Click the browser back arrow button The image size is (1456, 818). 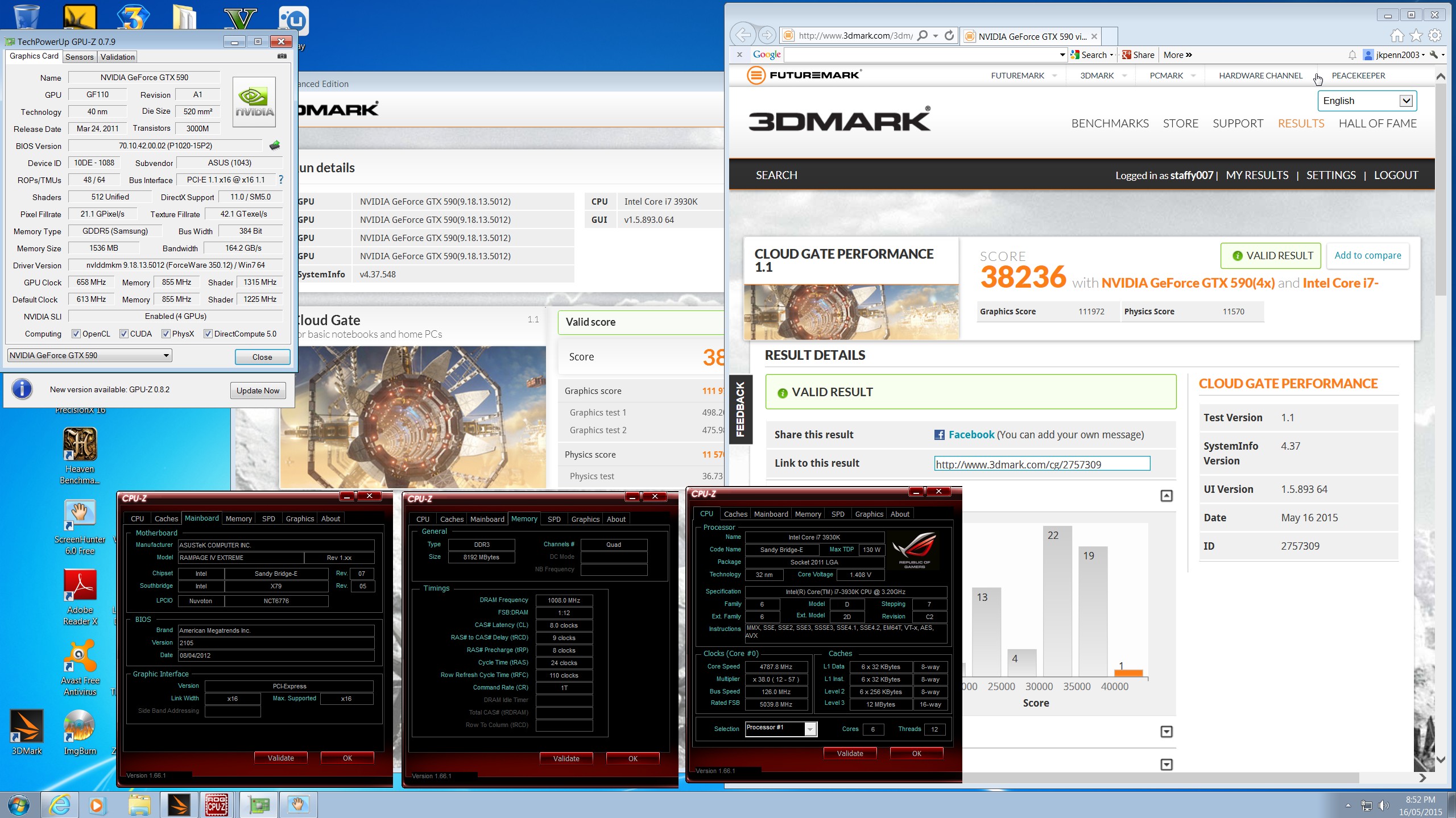(x=743, y=35)
